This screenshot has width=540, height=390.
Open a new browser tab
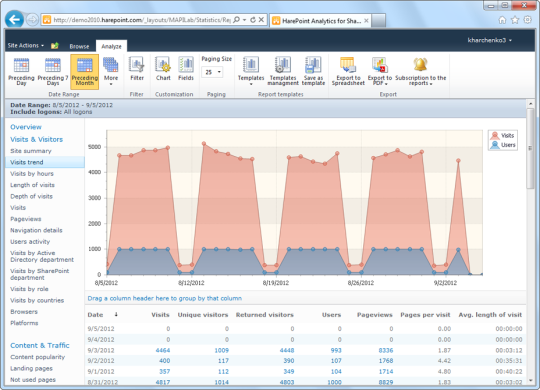(378, 21)
